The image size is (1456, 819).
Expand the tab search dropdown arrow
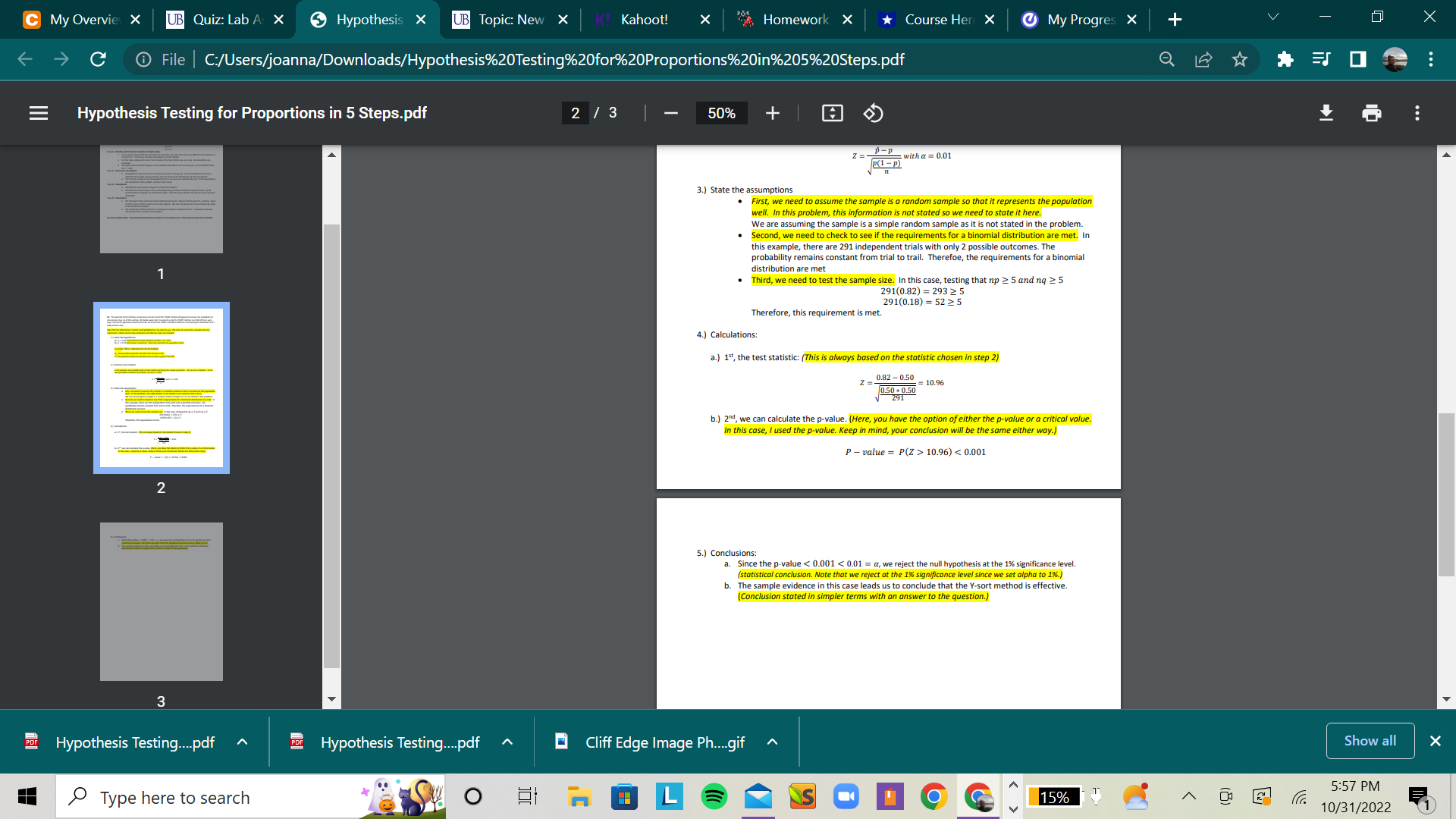(1273, 16)
